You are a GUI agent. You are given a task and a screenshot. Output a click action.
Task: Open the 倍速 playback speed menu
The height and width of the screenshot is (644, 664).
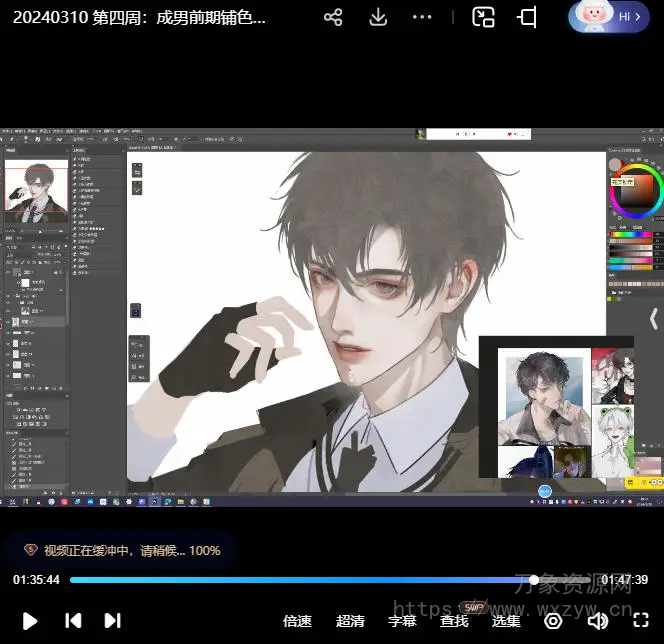coord(297,620)
